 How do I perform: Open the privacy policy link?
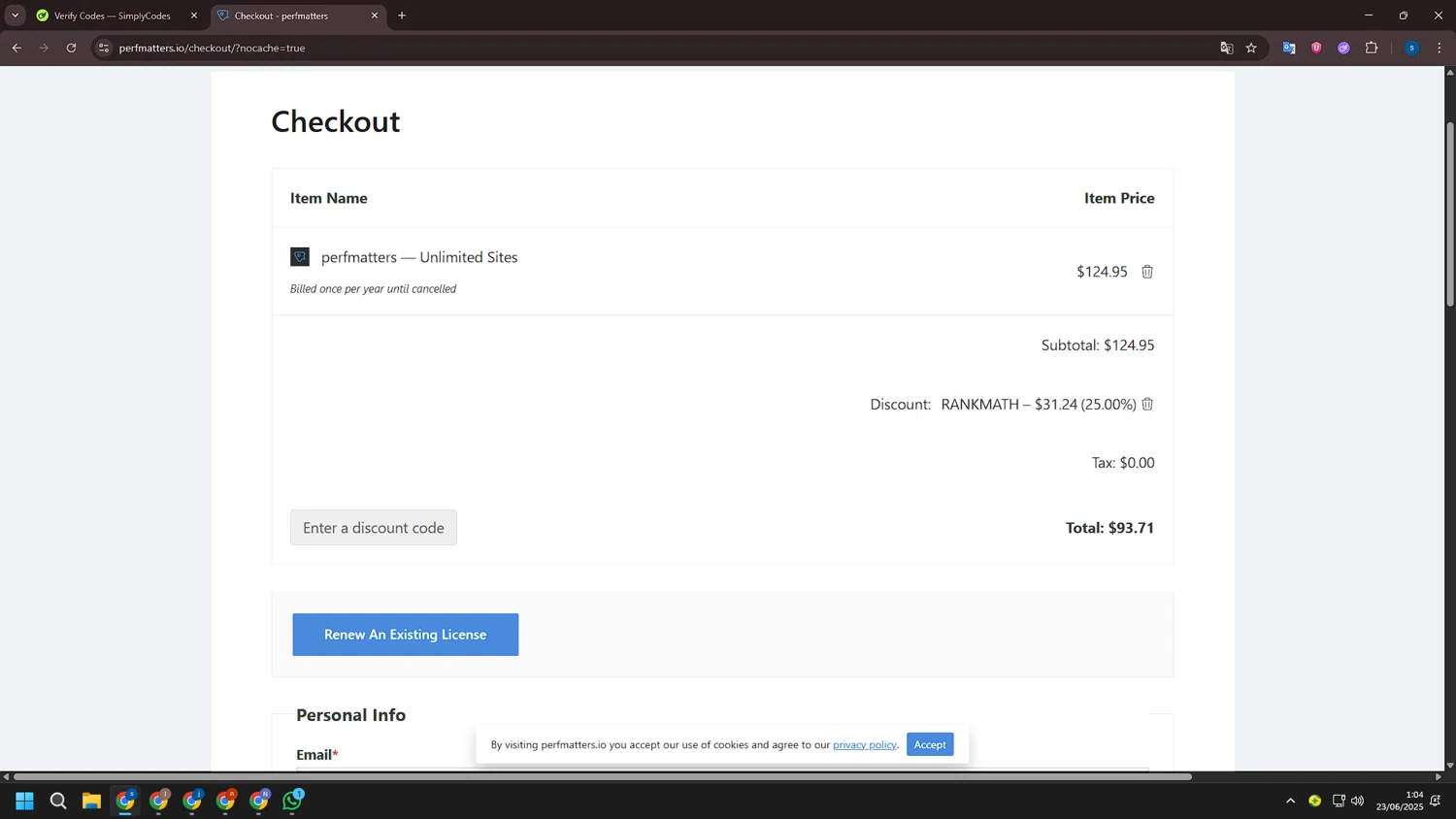[865, 745]
